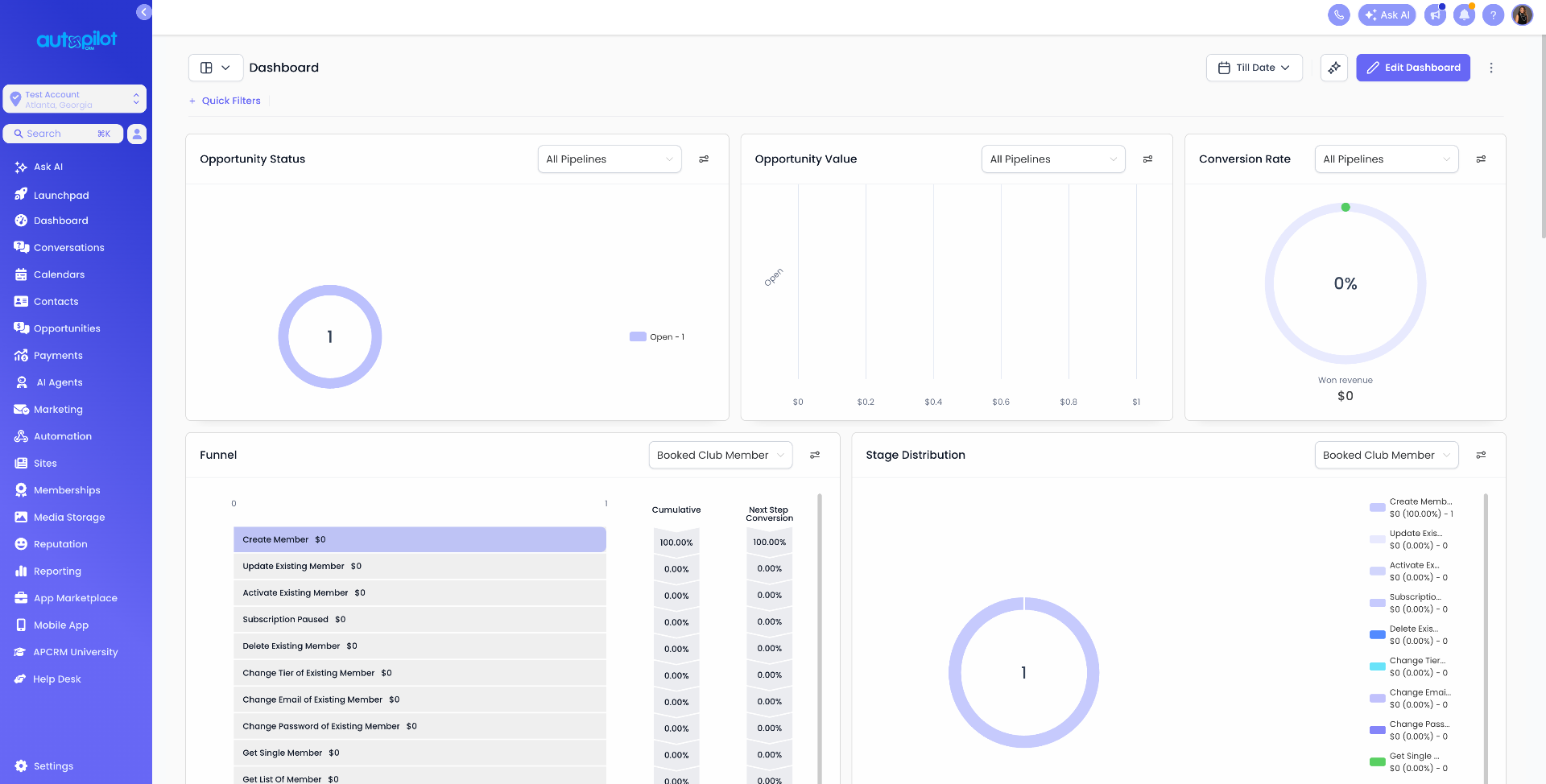1546x784 pixels.
Task: Toggle Get Single legend swatch
Action: click(x=1378, y=761)
